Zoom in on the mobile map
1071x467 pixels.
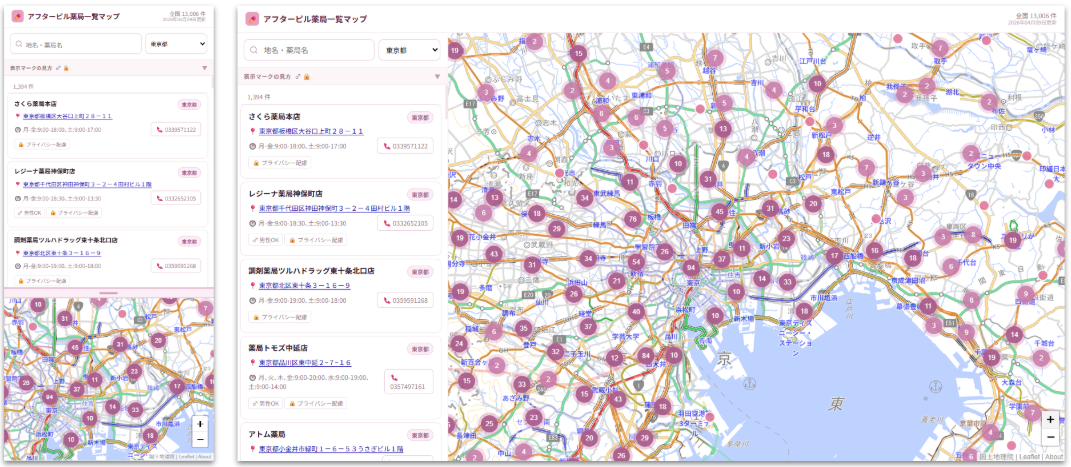[x=199, y=423]
